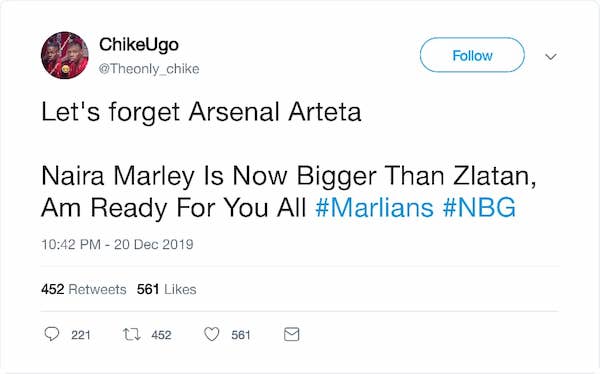Click the 452 count beside retweet icon
600x374 pixels.
coord(161,335)
